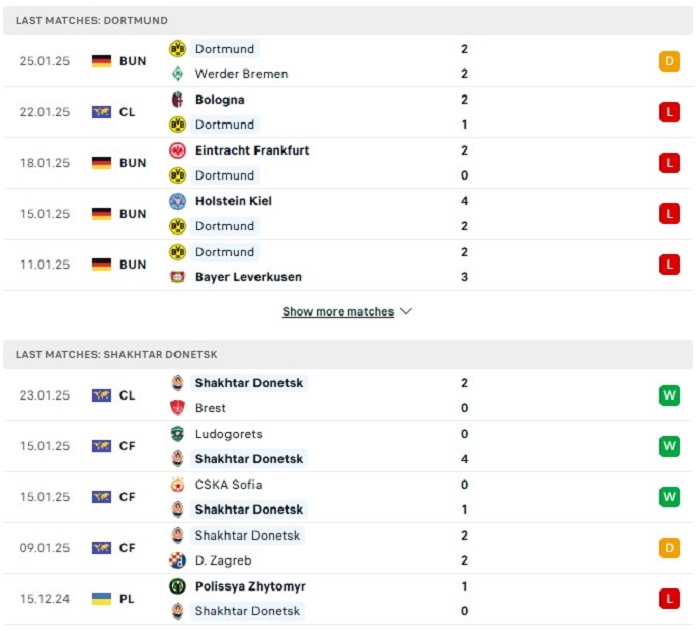The image size is (700, 631).
Task: Click the draw badge for Dortmund vs Werder Bremen
Action: 669,61
